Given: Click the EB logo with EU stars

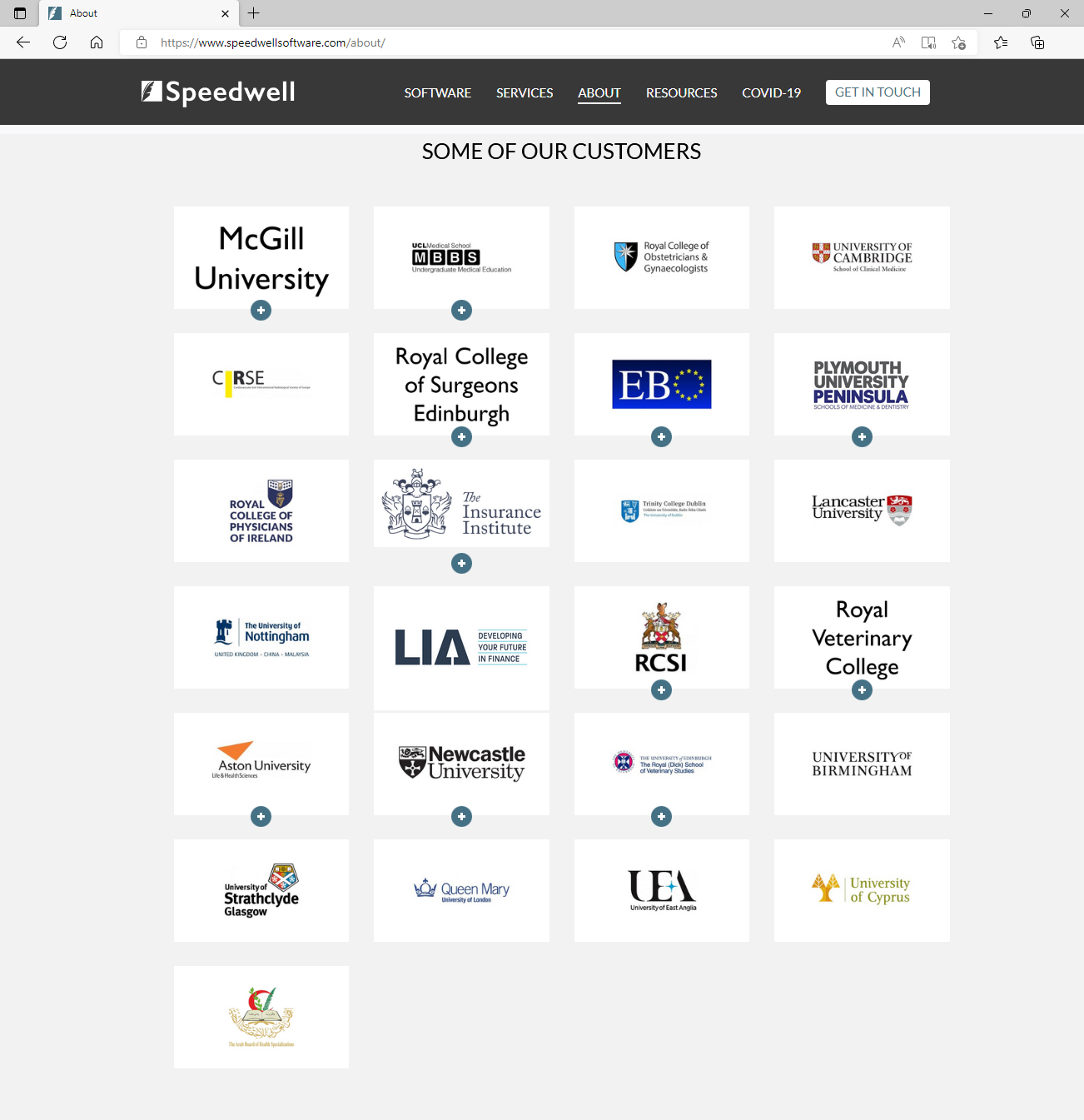Looking at the screenshot, I should tap(662, 385).
